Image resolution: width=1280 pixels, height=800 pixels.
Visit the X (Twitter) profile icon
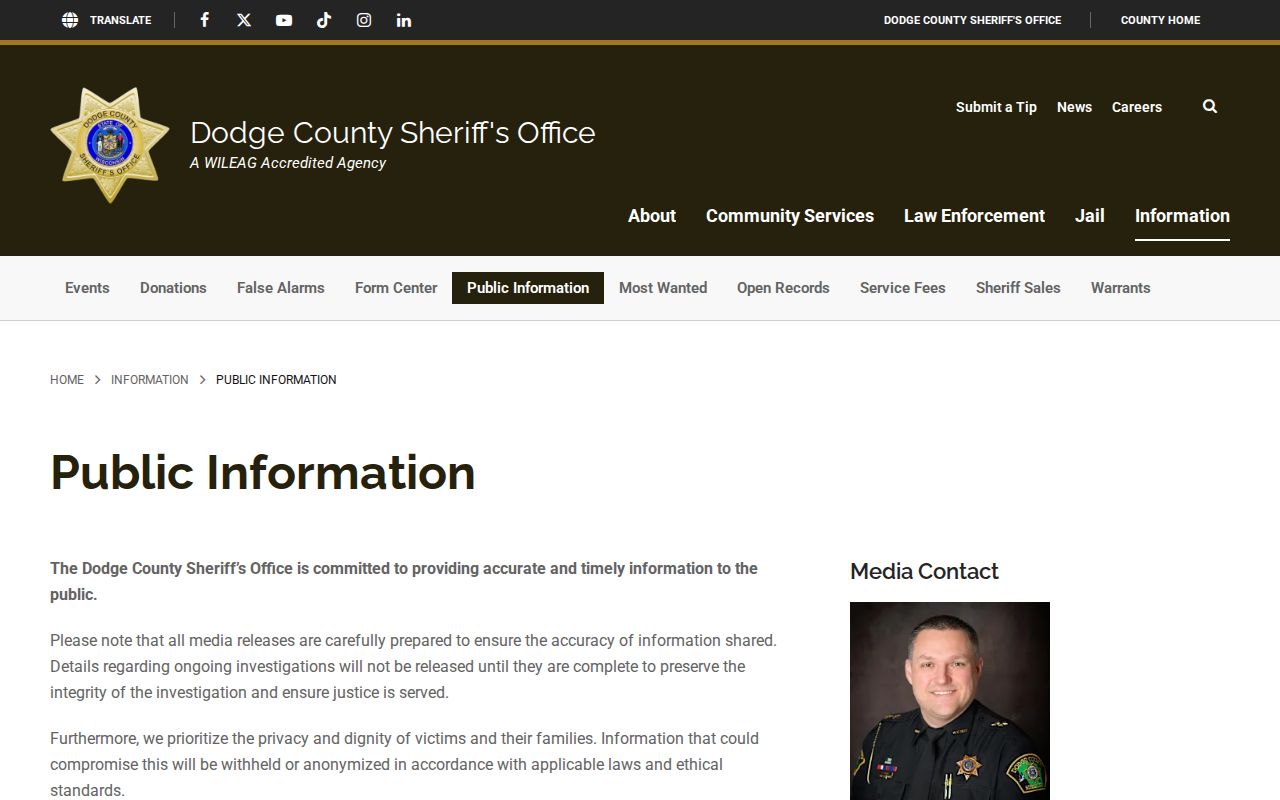tap(244, 20)
